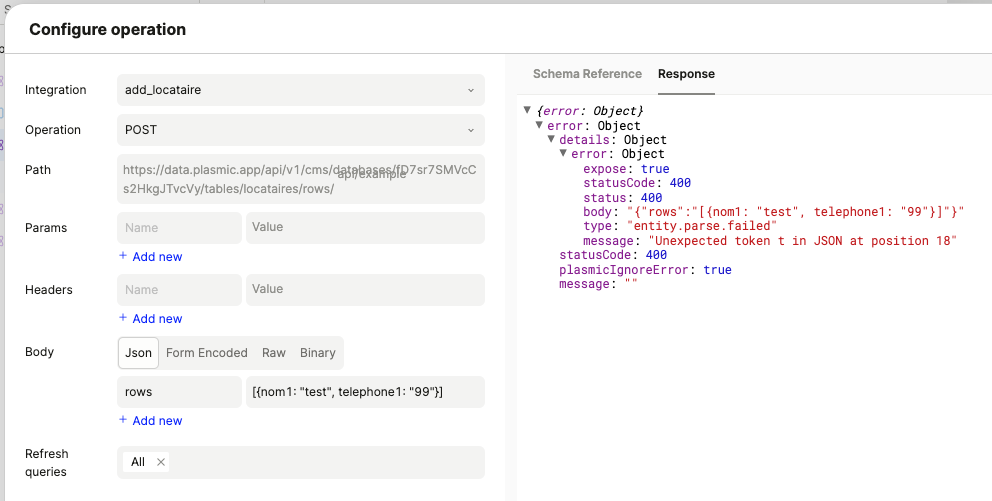Click the Headers Value input field
Screen dimensions: 992x501
(365, 290)
